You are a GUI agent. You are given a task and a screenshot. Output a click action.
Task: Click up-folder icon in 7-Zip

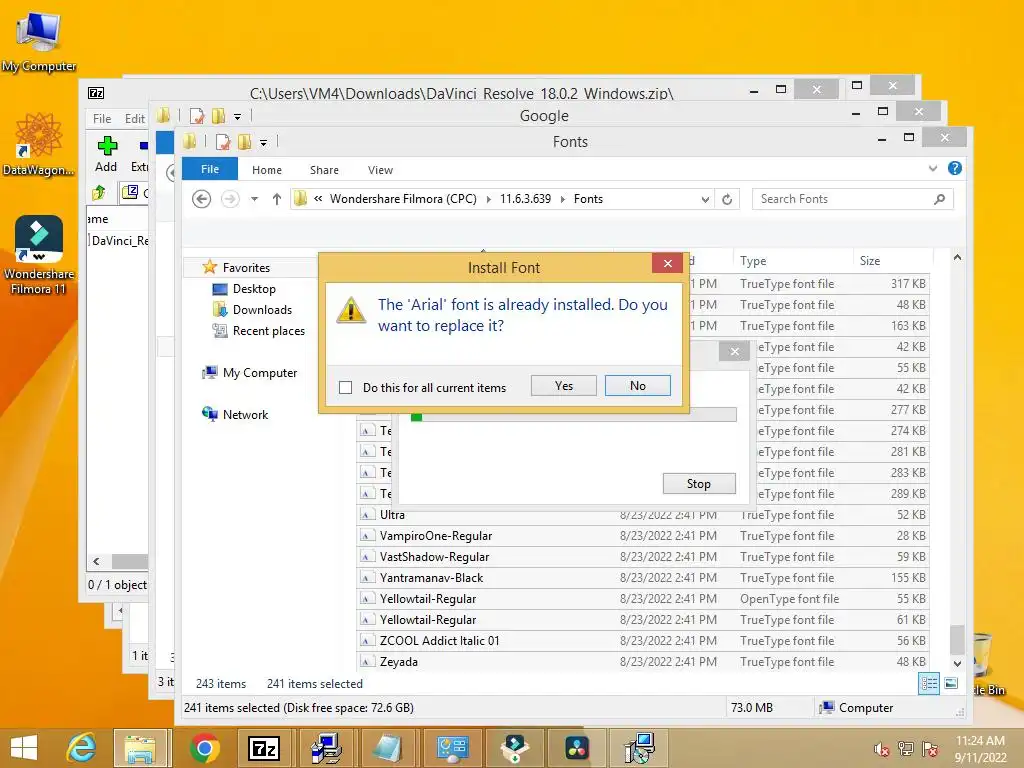coord(99,192)
